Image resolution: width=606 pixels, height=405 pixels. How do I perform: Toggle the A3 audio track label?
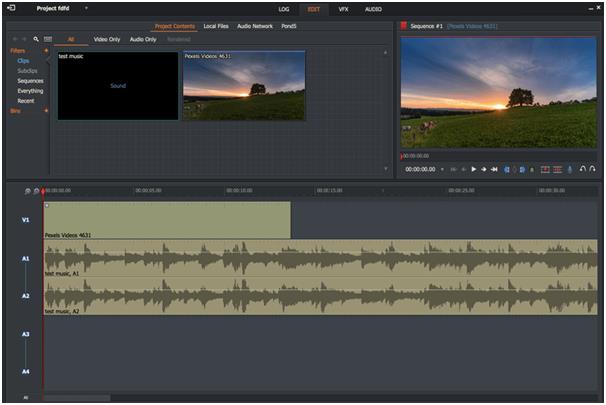(x=26, y=334)
